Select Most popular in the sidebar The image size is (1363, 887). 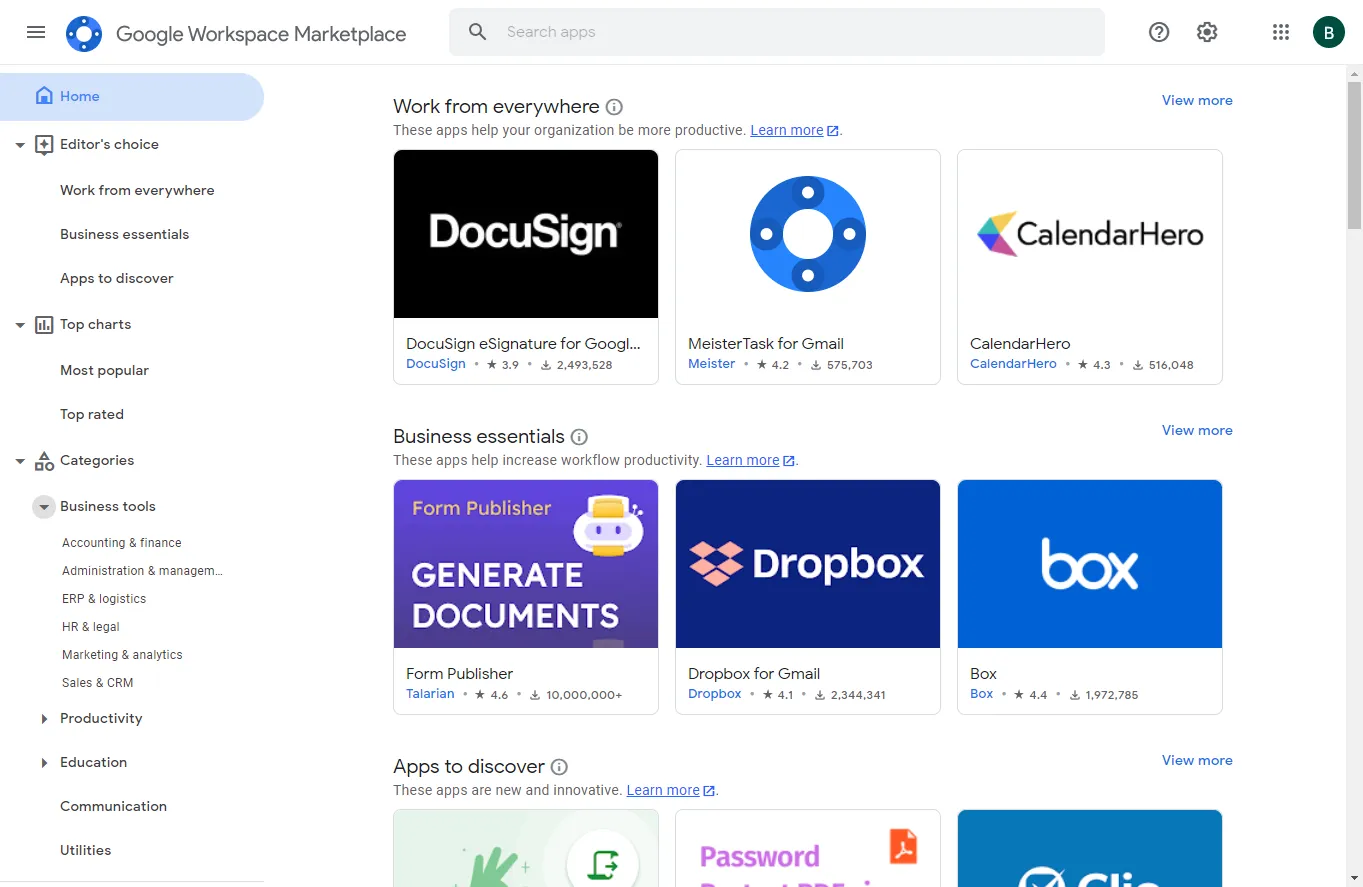click(104, 370)
